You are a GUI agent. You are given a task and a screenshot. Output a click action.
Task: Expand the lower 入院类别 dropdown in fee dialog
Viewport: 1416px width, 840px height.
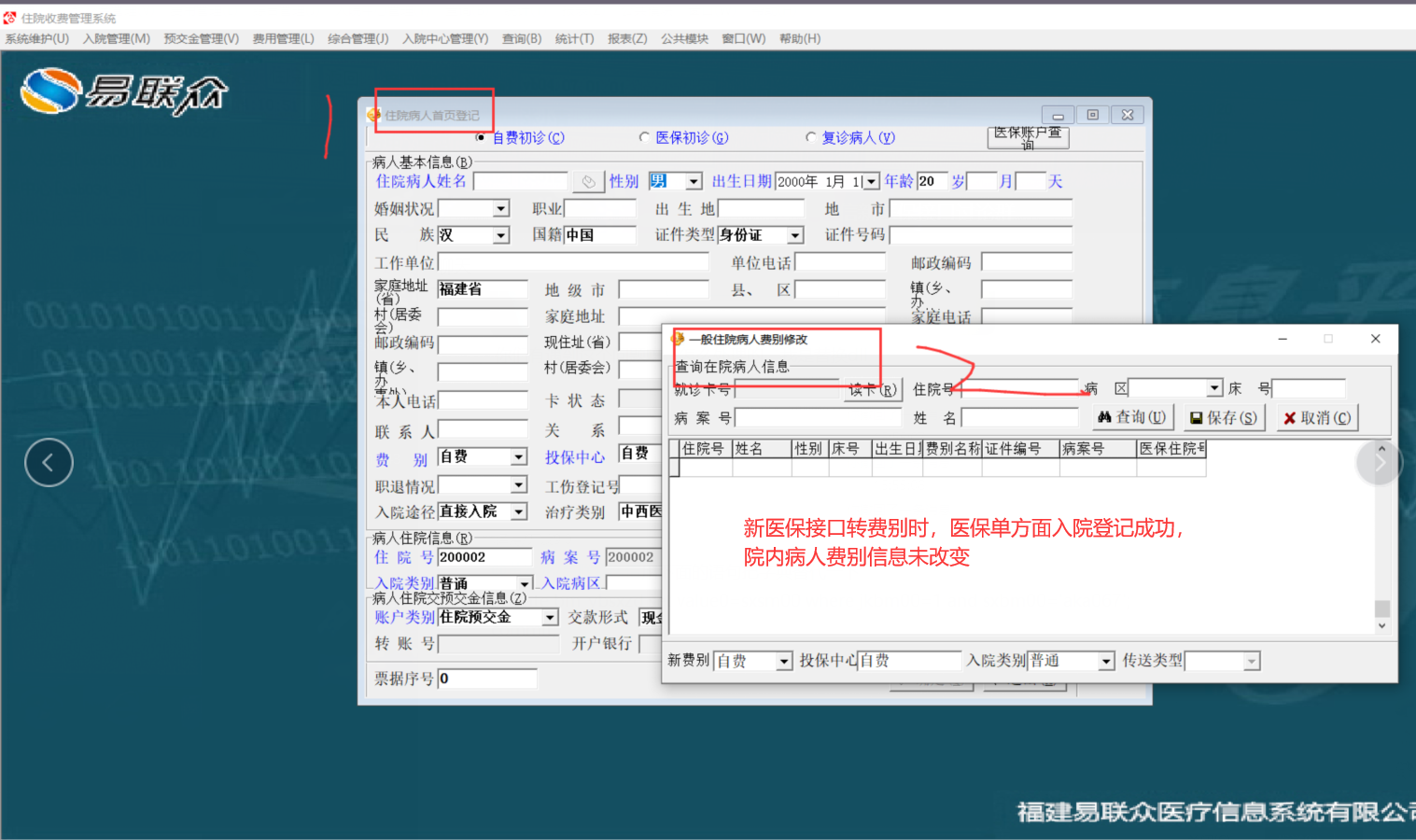point(1106,661)
